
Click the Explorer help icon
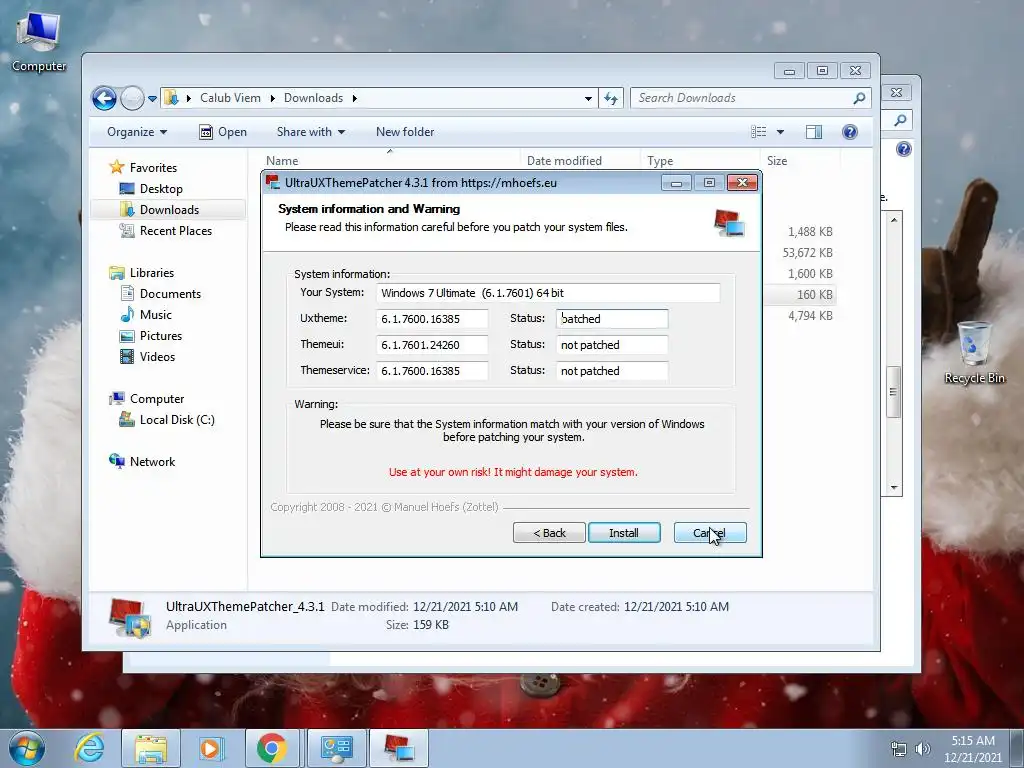(850, 132)
